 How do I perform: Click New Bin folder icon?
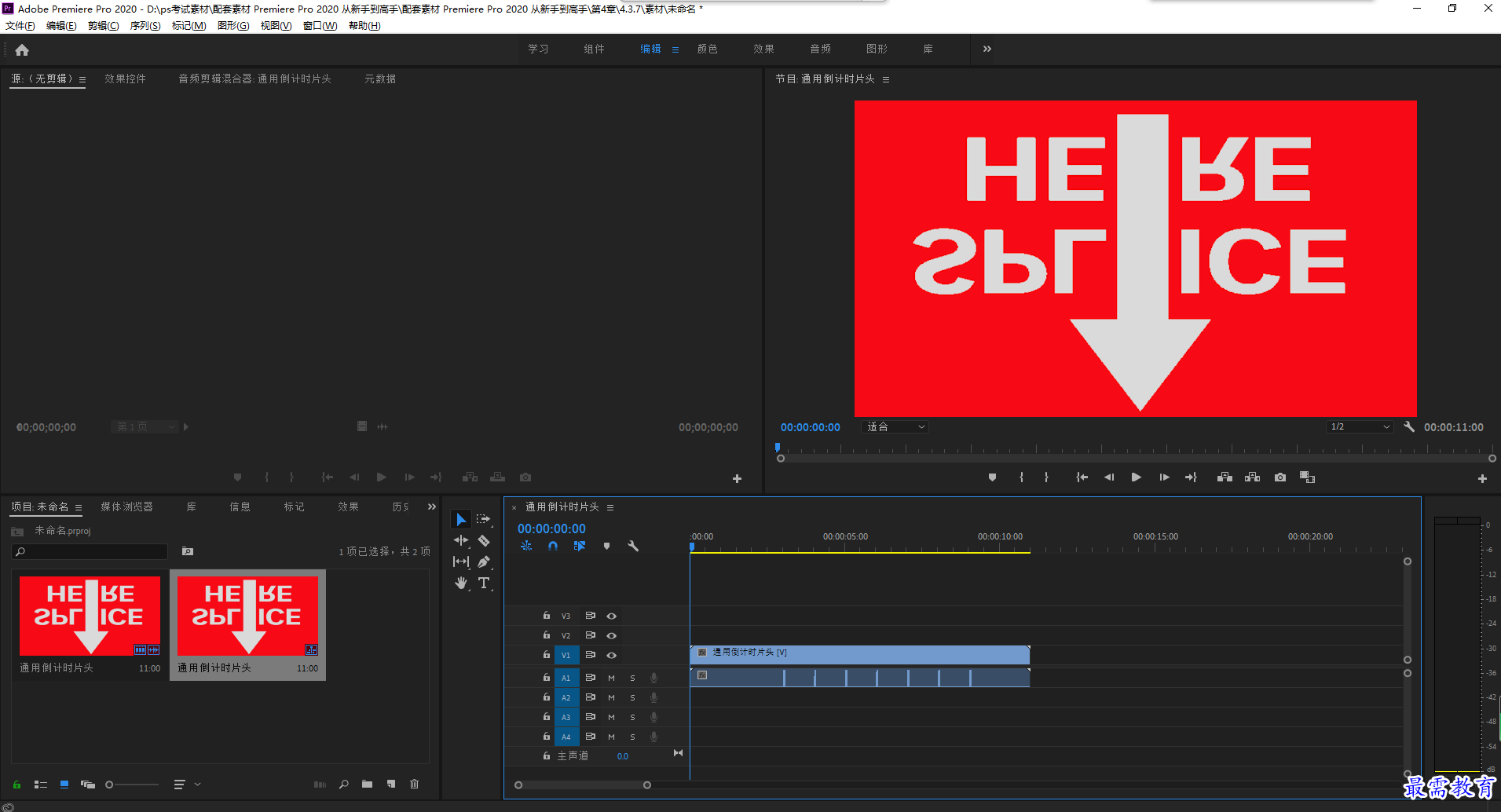coord(367,784)
